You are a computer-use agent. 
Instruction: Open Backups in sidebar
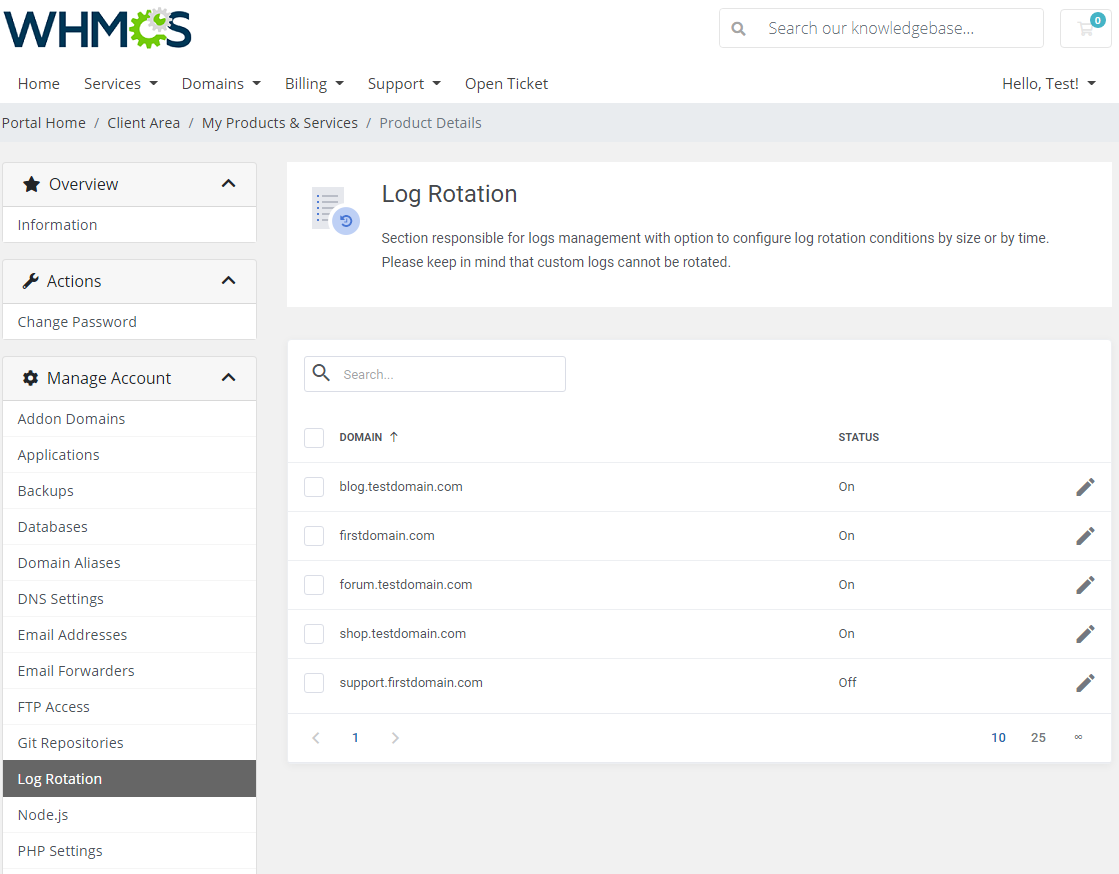[129, 491]
